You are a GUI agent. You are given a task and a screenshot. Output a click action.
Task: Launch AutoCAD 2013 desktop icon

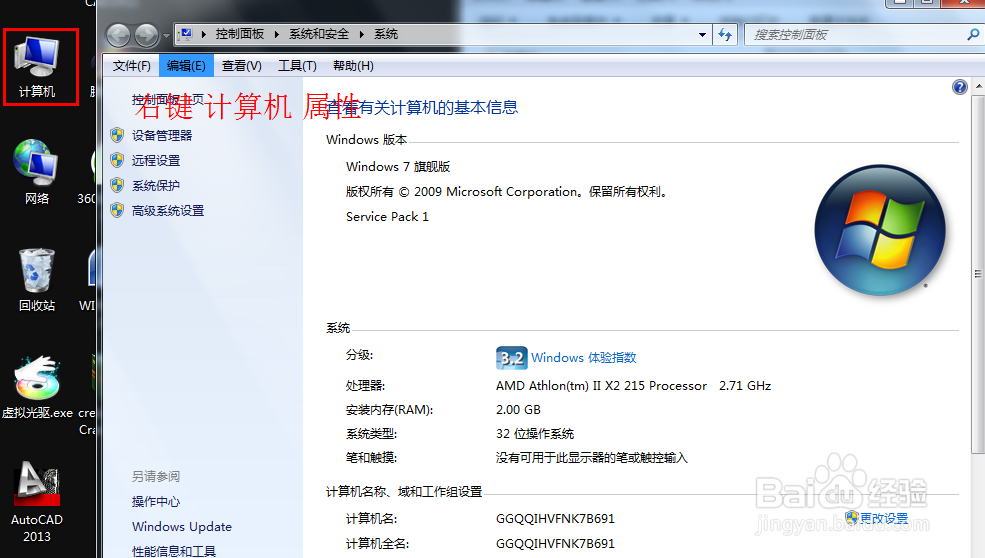point(37,502)
